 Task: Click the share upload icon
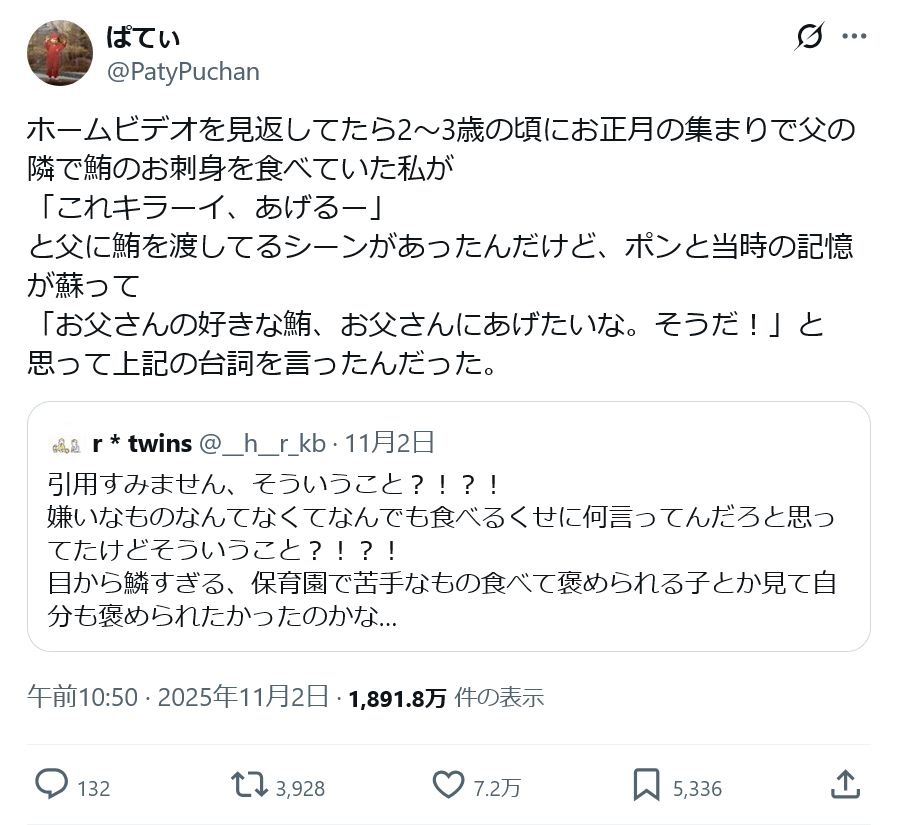tap(845, 785)
